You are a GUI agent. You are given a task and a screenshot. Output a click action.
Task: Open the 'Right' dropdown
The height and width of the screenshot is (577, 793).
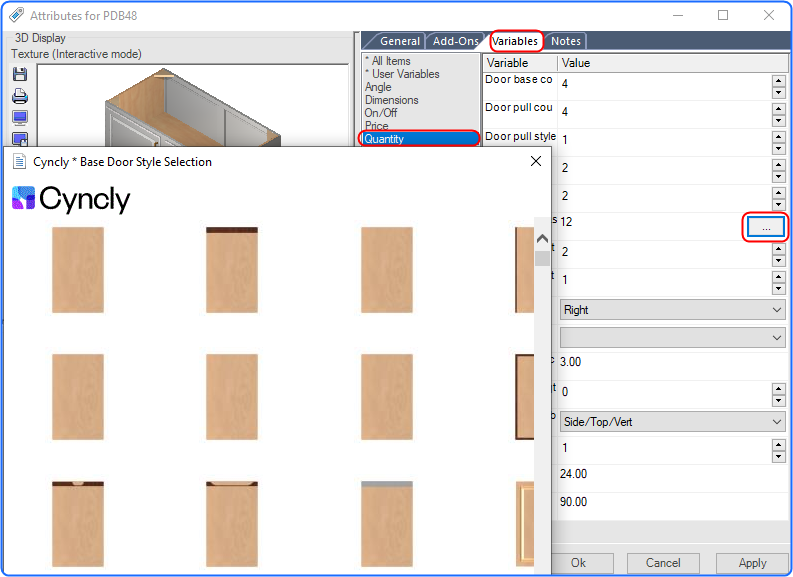coord(673,309)
